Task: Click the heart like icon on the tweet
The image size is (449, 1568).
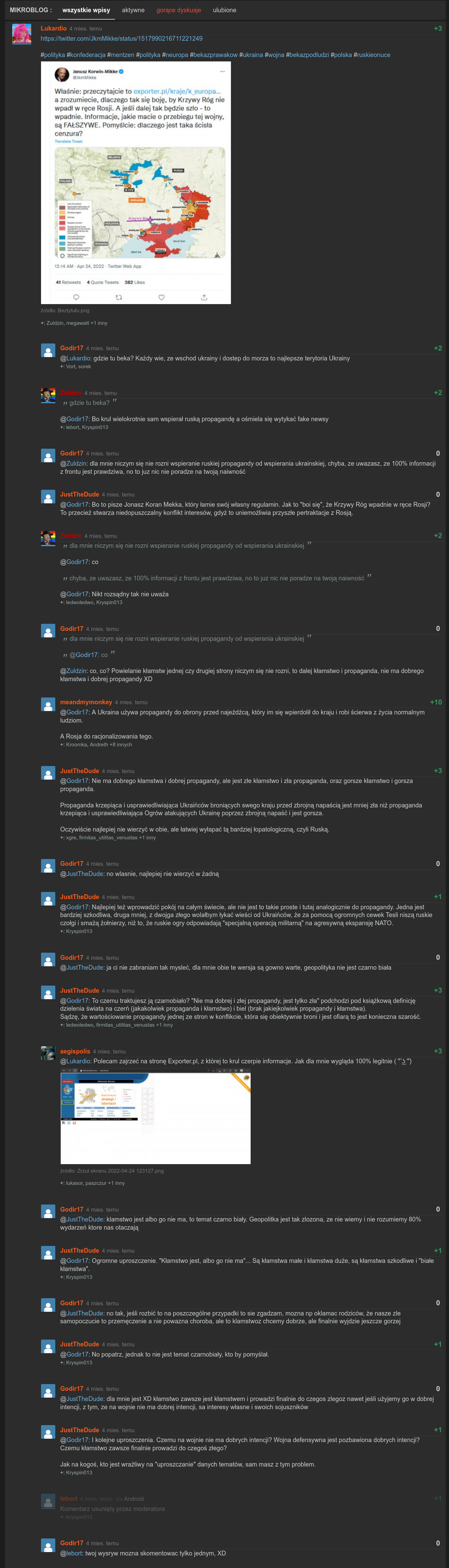Action: tap(161, 297)
